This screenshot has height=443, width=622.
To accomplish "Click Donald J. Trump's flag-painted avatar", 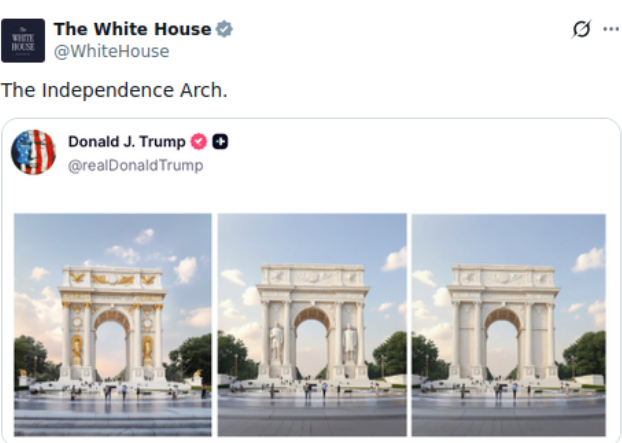I will point(33,152).
